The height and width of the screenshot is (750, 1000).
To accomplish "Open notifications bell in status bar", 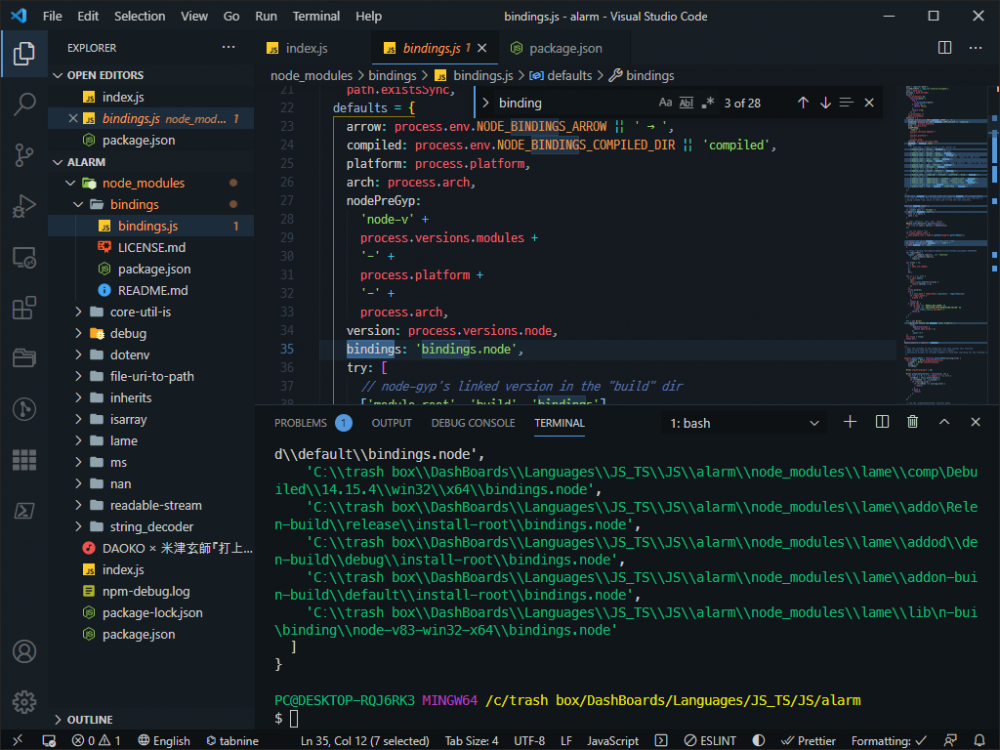I will click(x=980, y=740).
